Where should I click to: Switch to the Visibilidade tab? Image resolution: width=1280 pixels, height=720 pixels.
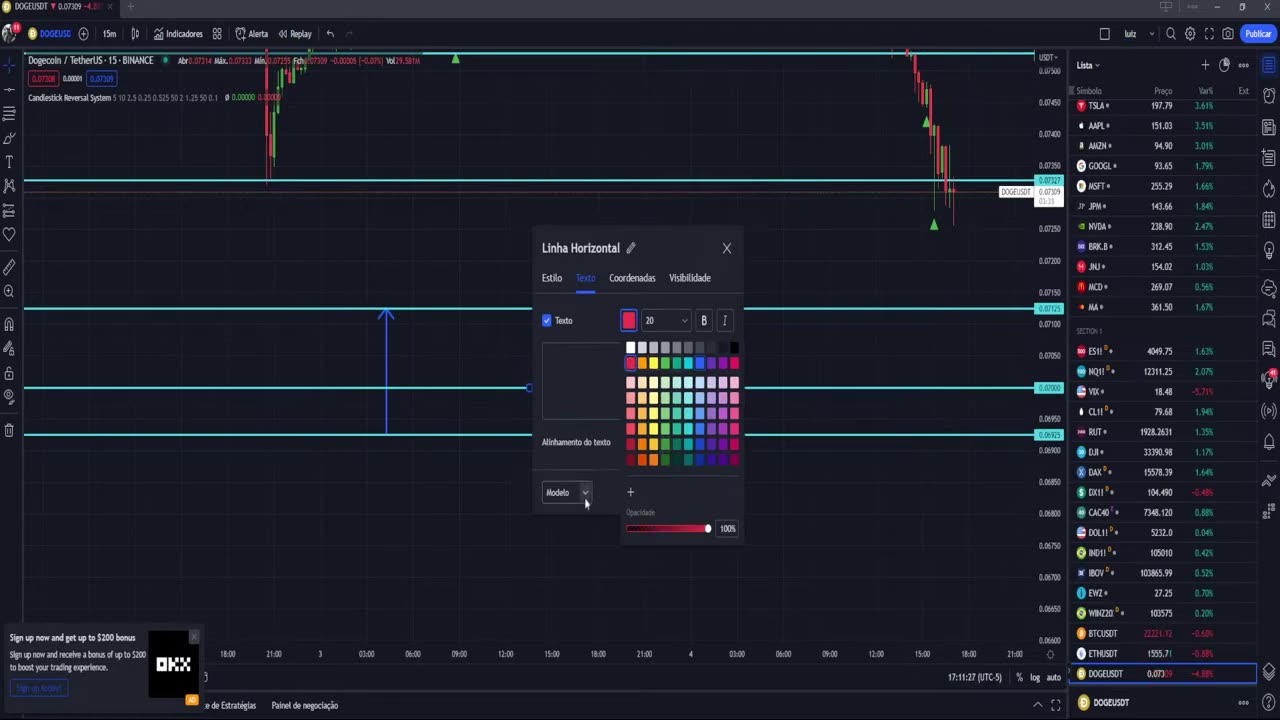coord(690,278)
